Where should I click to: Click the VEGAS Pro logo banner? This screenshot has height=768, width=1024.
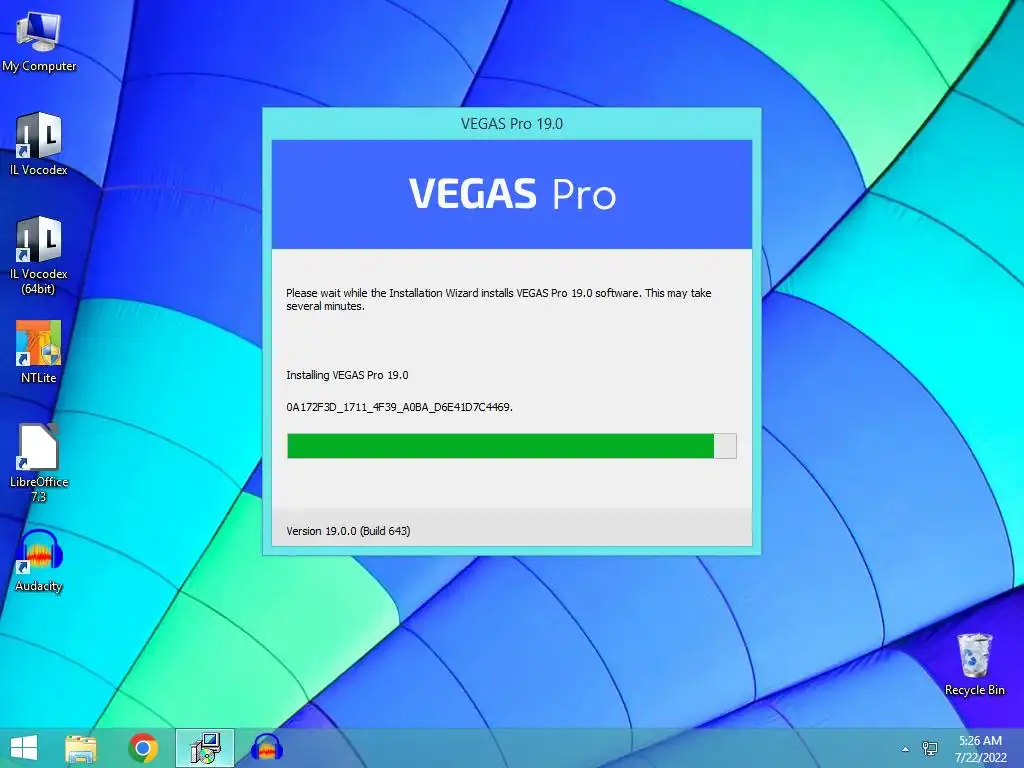[x=512, y=194]
